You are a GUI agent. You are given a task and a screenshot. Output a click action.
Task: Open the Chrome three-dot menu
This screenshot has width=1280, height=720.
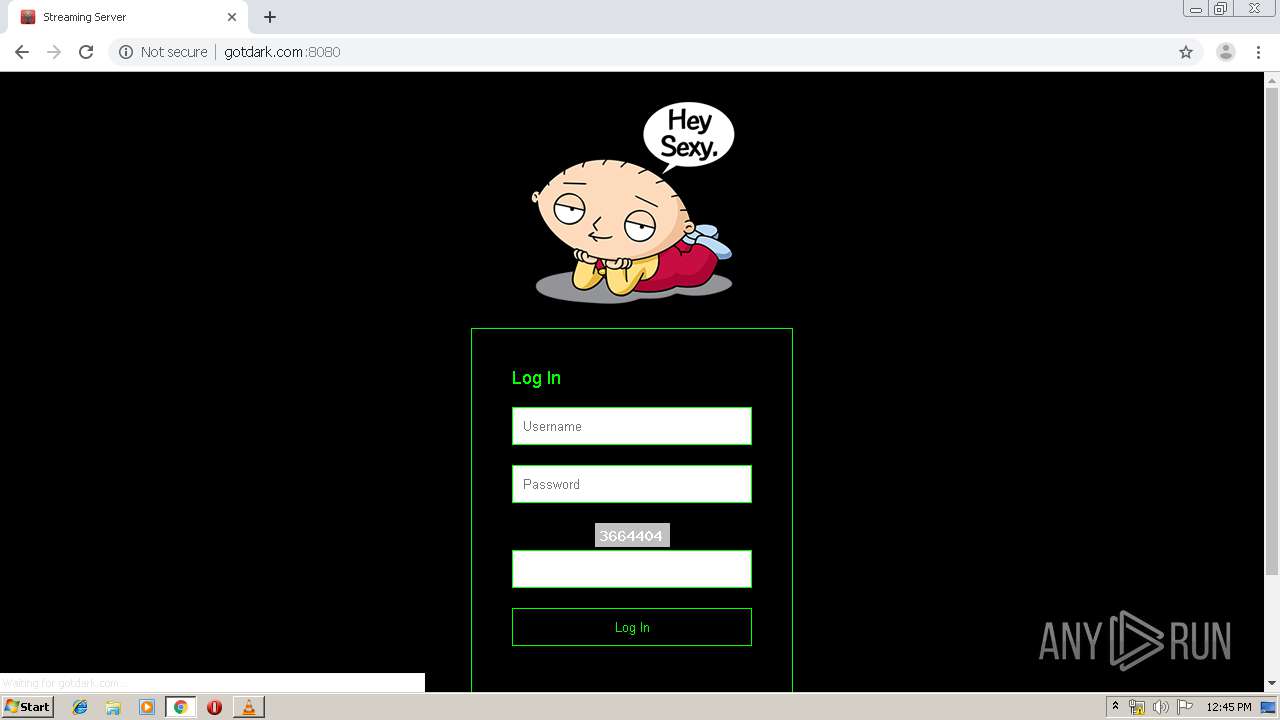pos(1258,52)
